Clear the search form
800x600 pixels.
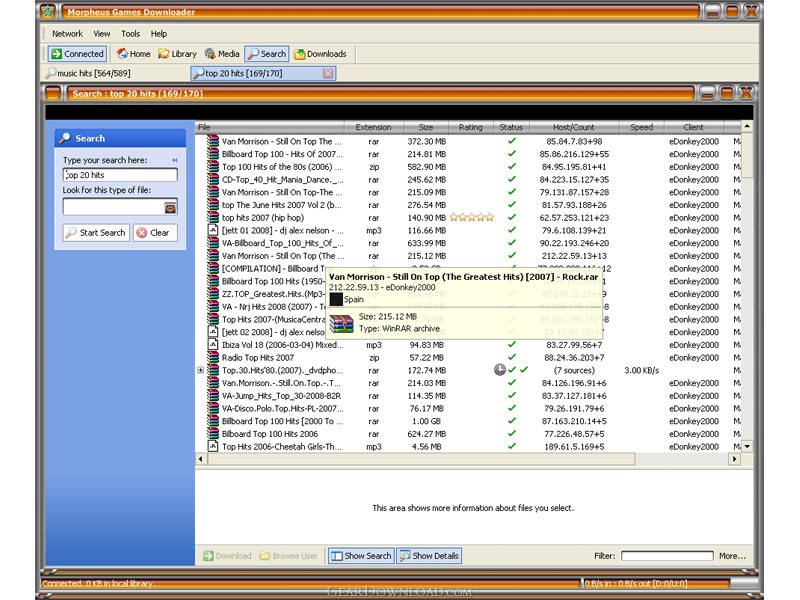155,233
